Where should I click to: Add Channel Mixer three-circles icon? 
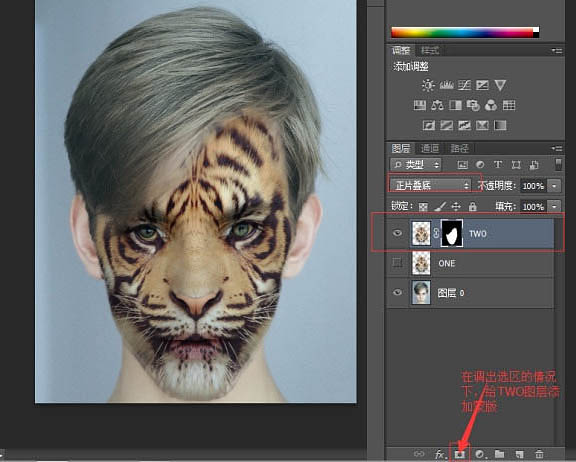[491, 105]
